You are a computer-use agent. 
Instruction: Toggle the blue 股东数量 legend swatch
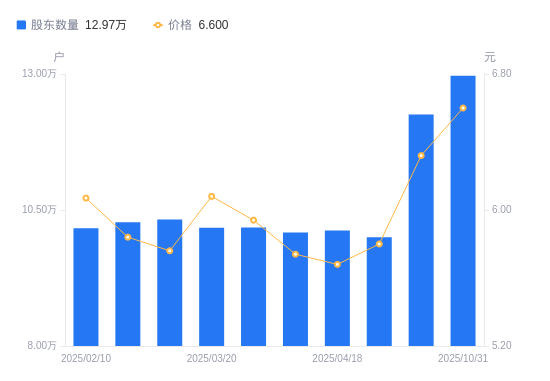(21, 25)
